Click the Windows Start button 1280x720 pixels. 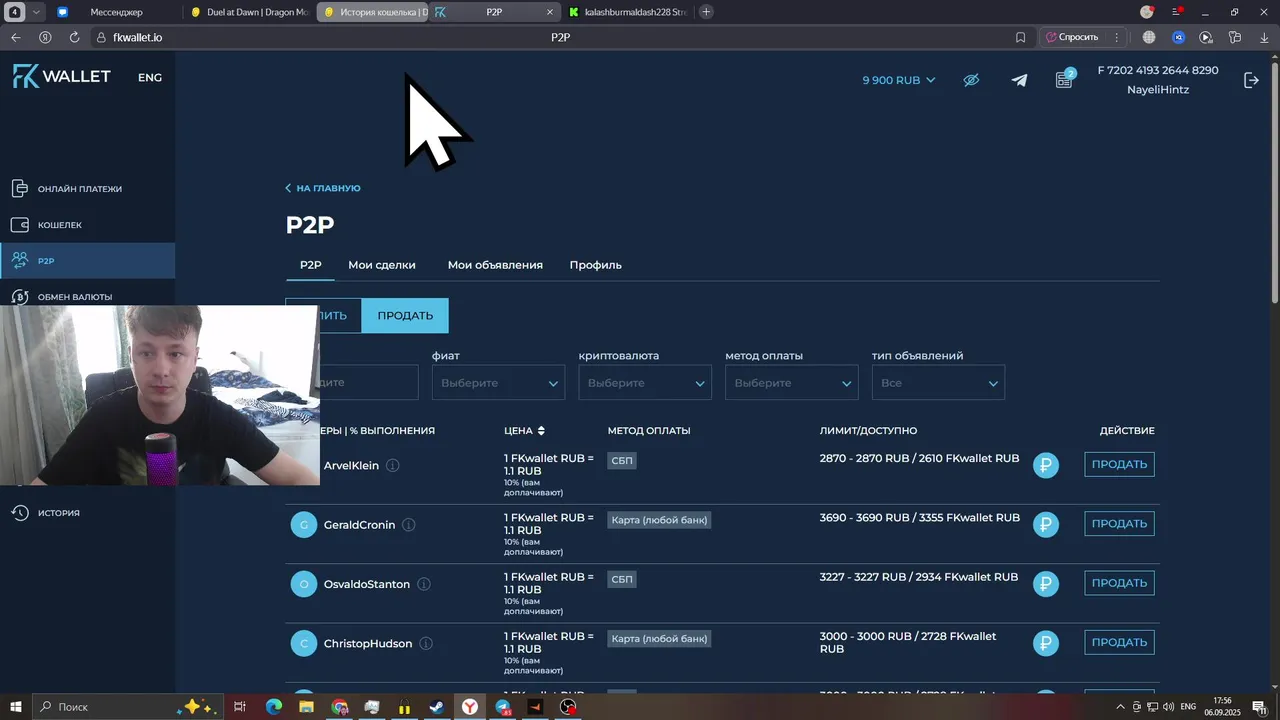click(16, 707)
